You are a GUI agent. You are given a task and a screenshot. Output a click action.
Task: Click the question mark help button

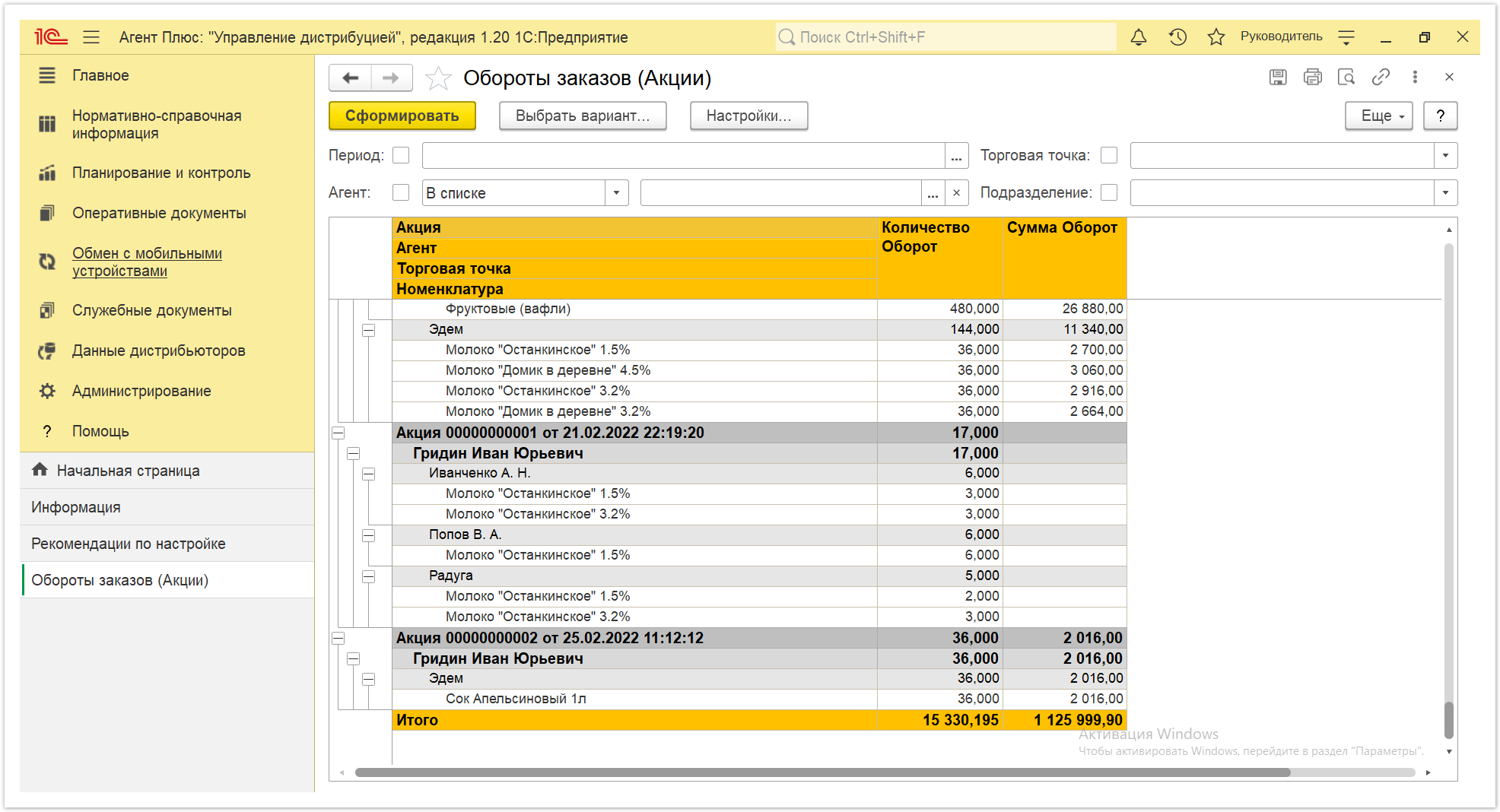click(1440, 116)
